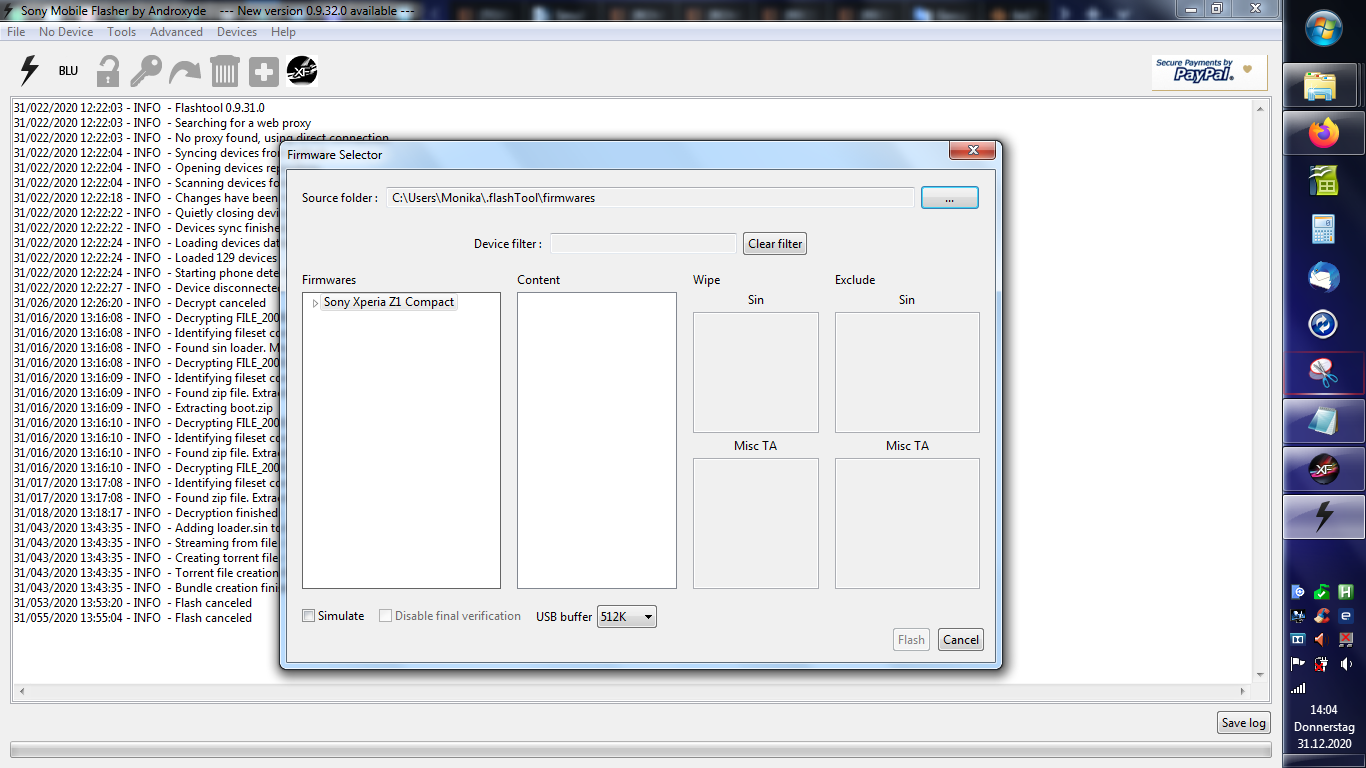The height and width of the screenshot is (768, 1366).
Task: Close the Firmware Selector dialog
Action: pyautogui.click(x=971, y=151)
